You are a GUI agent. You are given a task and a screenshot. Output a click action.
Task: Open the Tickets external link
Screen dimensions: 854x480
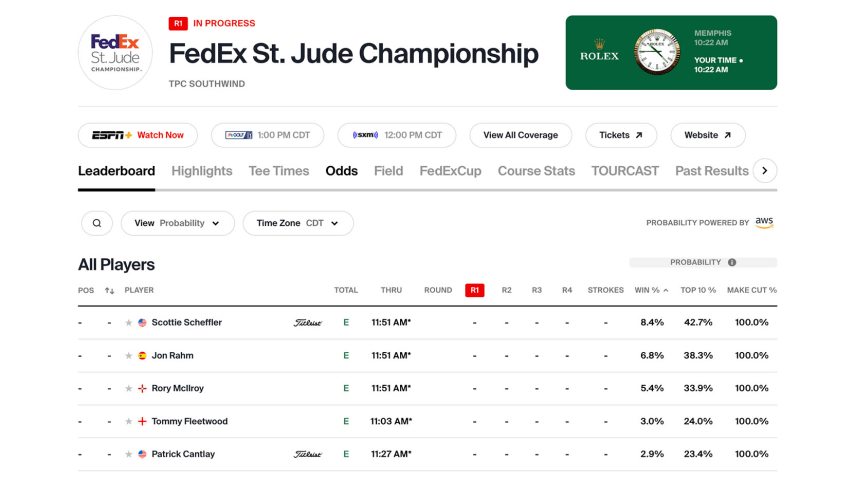pos(621,135)
